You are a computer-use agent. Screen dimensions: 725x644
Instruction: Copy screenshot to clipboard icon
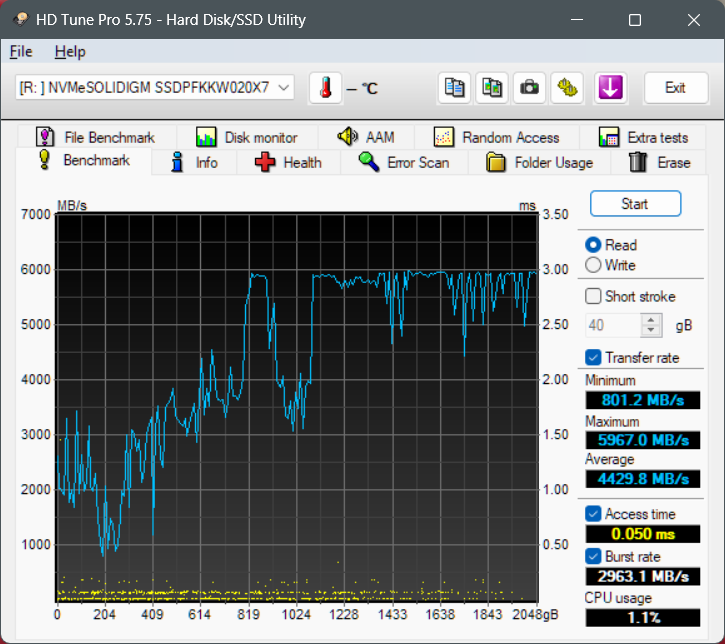(x=492, y=88)
